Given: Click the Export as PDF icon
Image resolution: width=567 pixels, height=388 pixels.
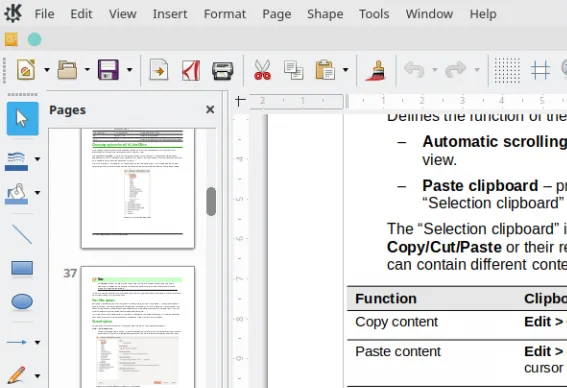Looking at the screenshot, I should coord(191,70).
